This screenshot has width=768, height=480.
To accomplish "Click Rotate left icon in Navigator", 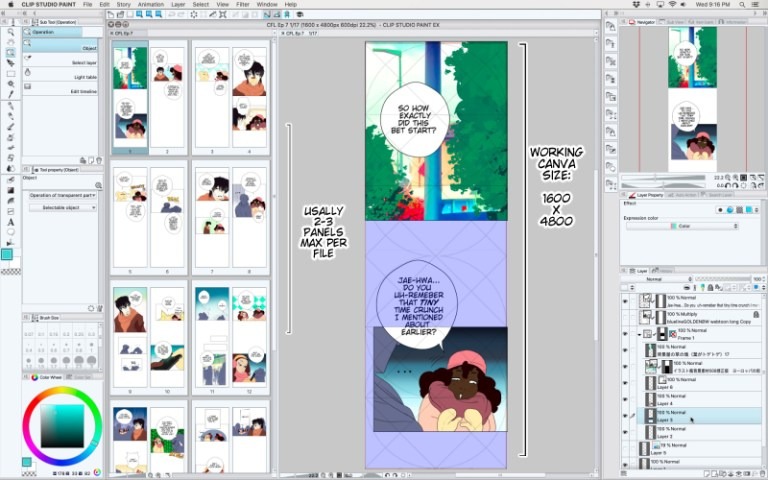I will [730, 186].
